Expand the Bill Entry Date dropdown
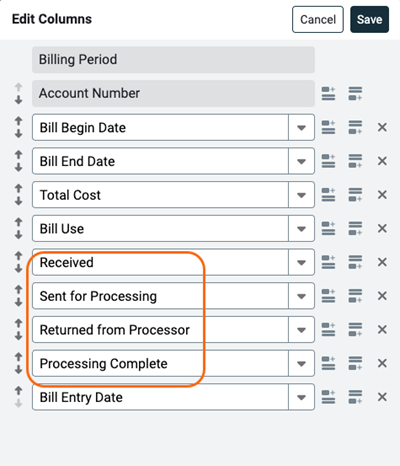The image size is (400, 466). [x=301, y=397]
